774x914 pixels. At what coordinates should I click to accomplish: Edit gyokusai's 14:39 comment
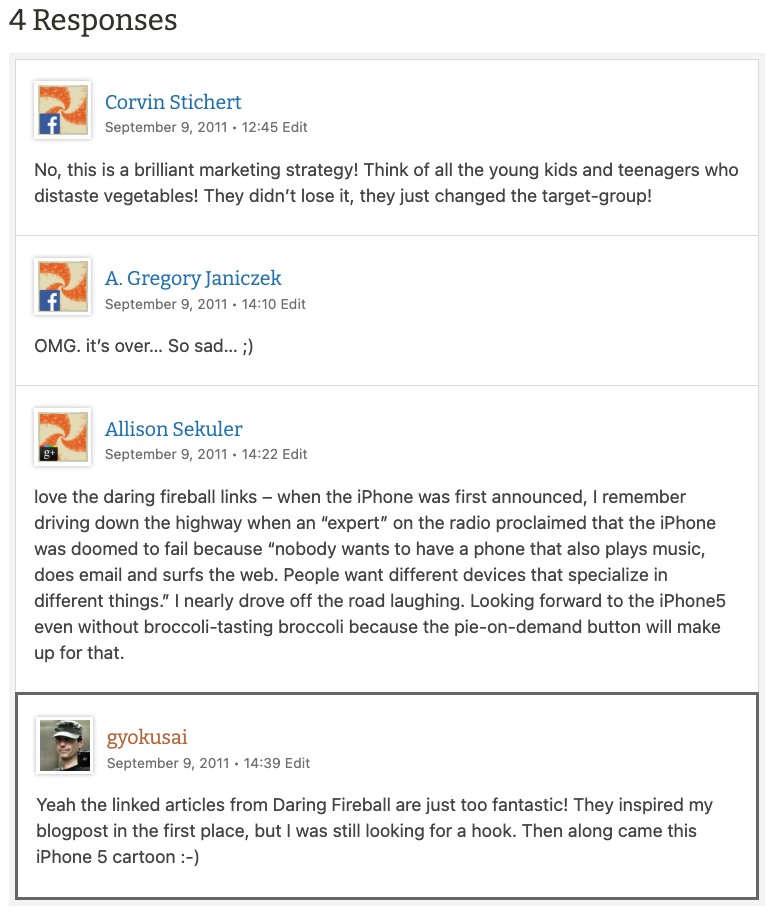[297, 763]
